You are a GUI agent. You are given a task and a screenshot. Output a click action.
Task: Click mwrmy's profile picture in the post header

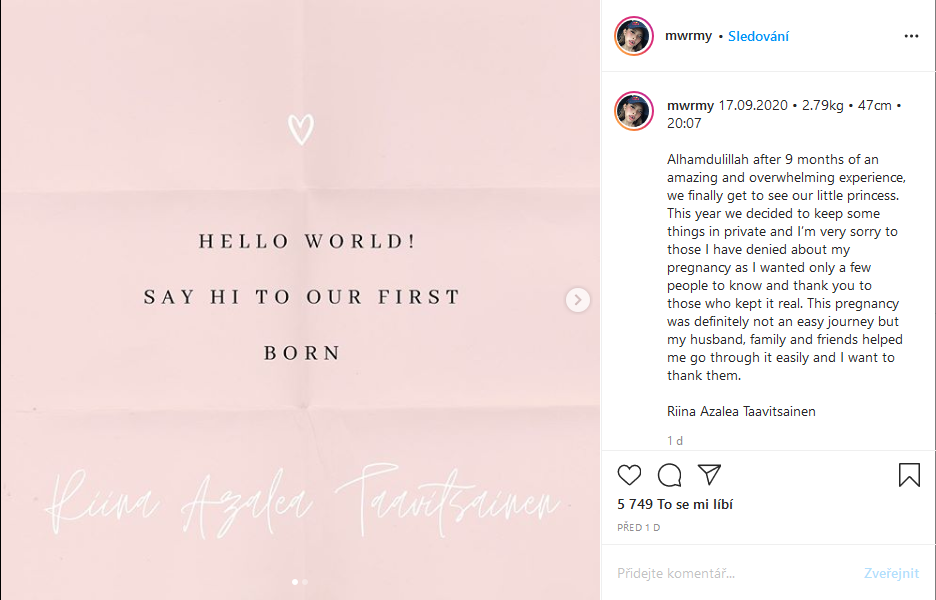[634, 36]
